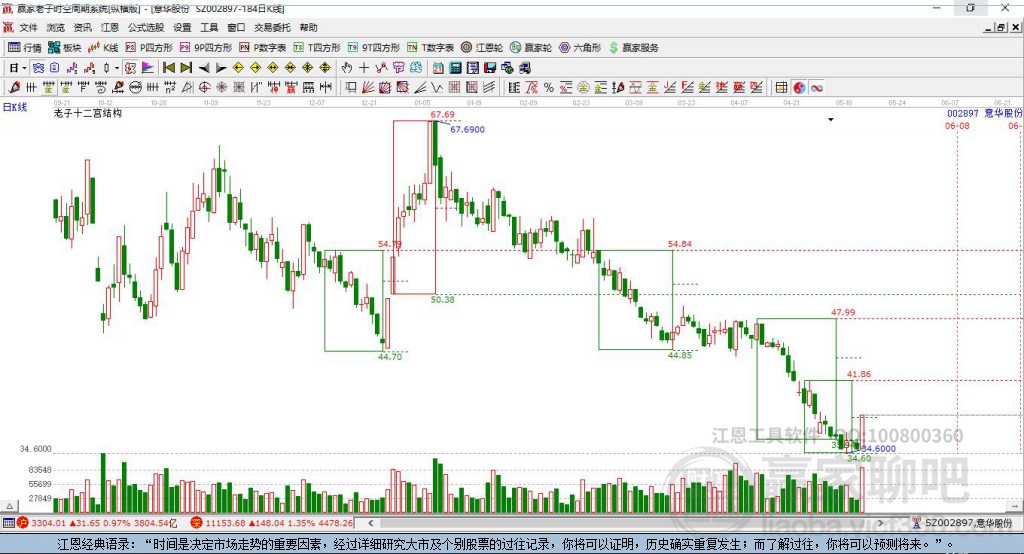Click the first yellow diamond left-arrow icon
Screen dimensions: 1024x554
coord(238,68)
